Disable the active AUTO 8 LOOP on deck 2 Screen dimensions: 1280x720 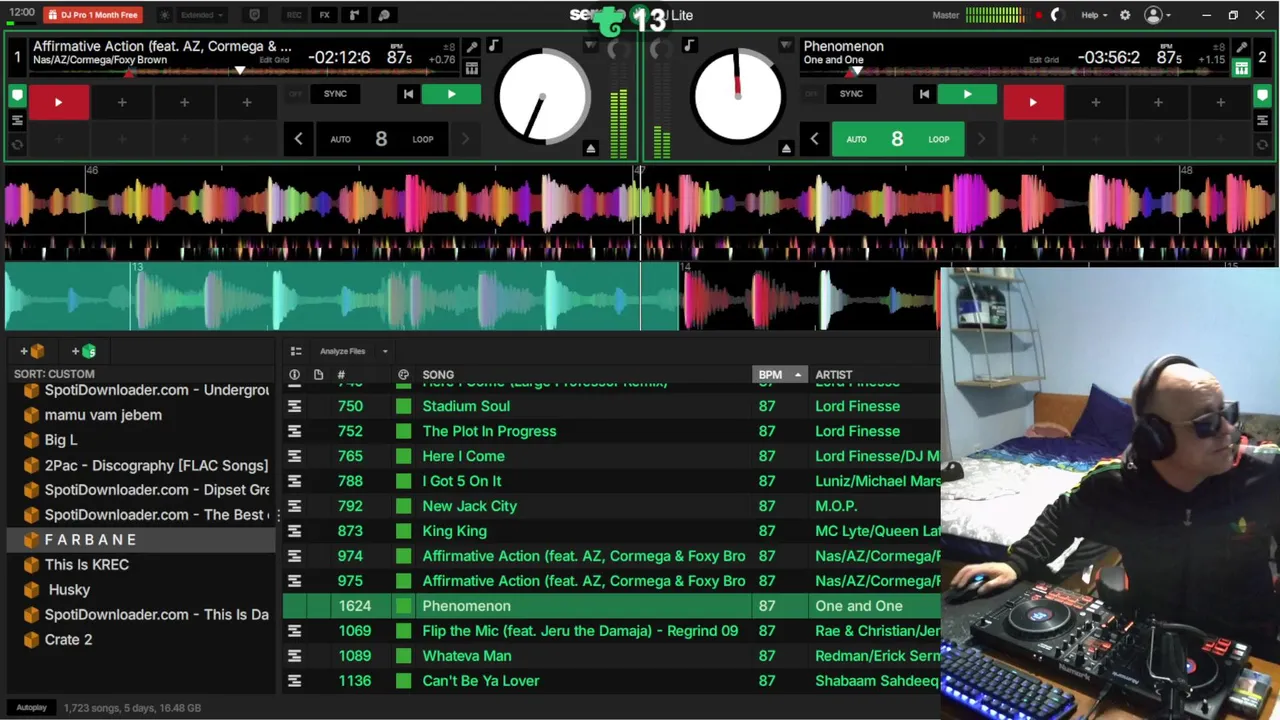(897, 139)
